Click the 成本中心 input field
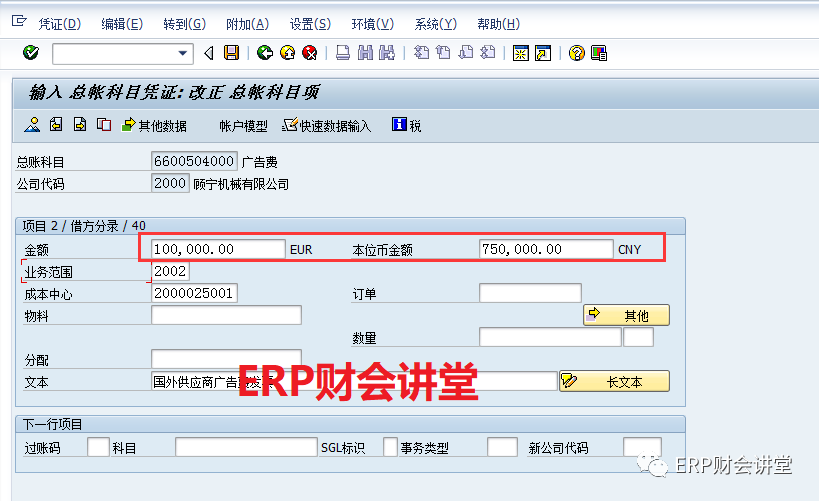 coord(194,293)
